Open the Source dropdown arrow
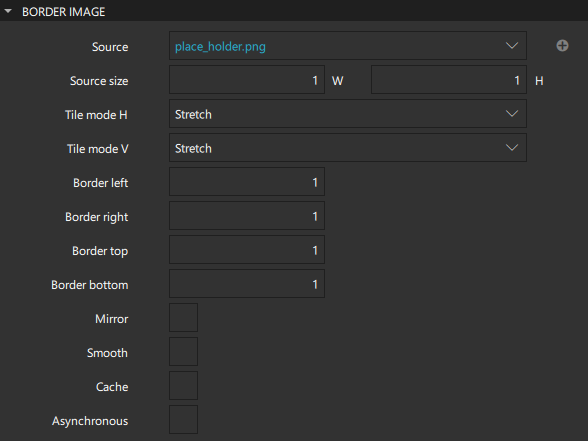Screen dimensions: 588x441 pyautogui.click(x=512, y=46)
